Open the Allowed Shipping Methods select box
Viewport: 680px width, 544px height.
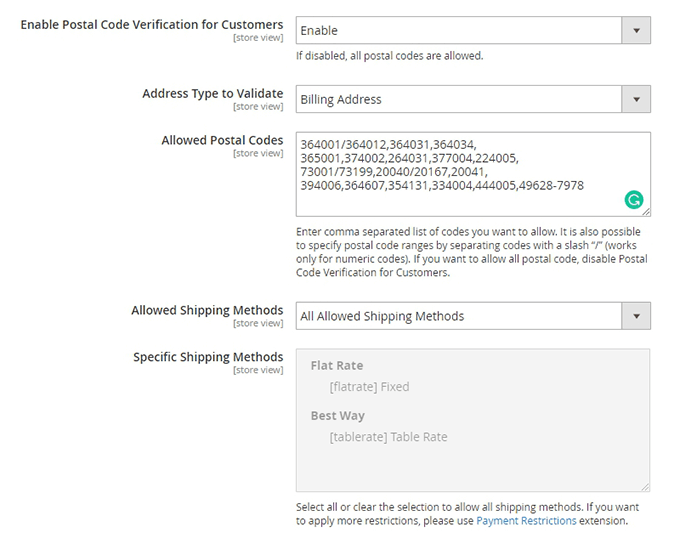coord(460,316)
